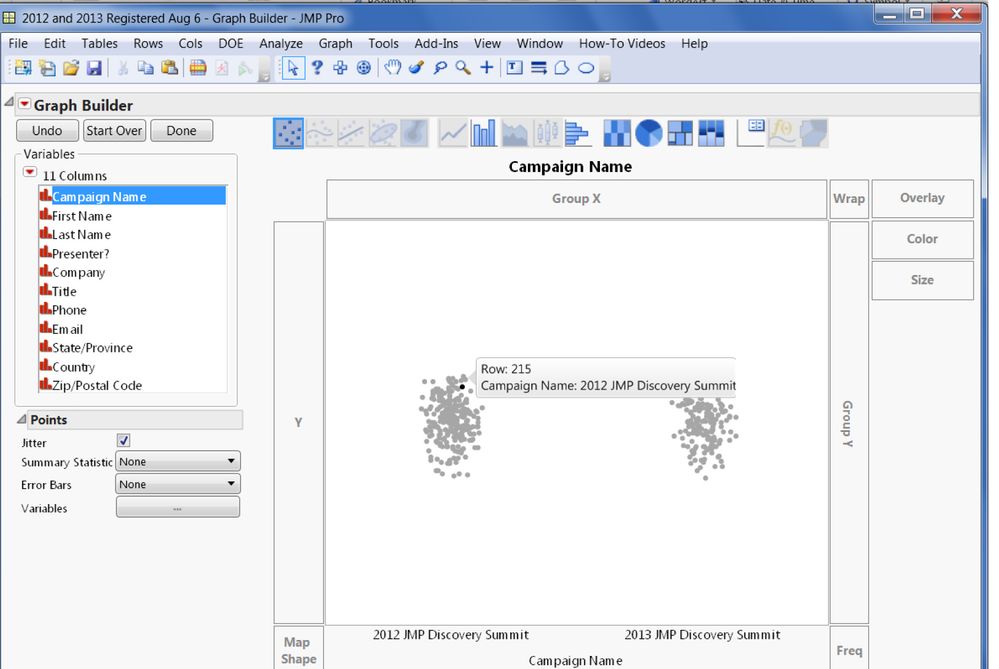Viewport: 999px width, 669px height.
Task: Click the Copy toolbar icon
Action: [146, 68]
